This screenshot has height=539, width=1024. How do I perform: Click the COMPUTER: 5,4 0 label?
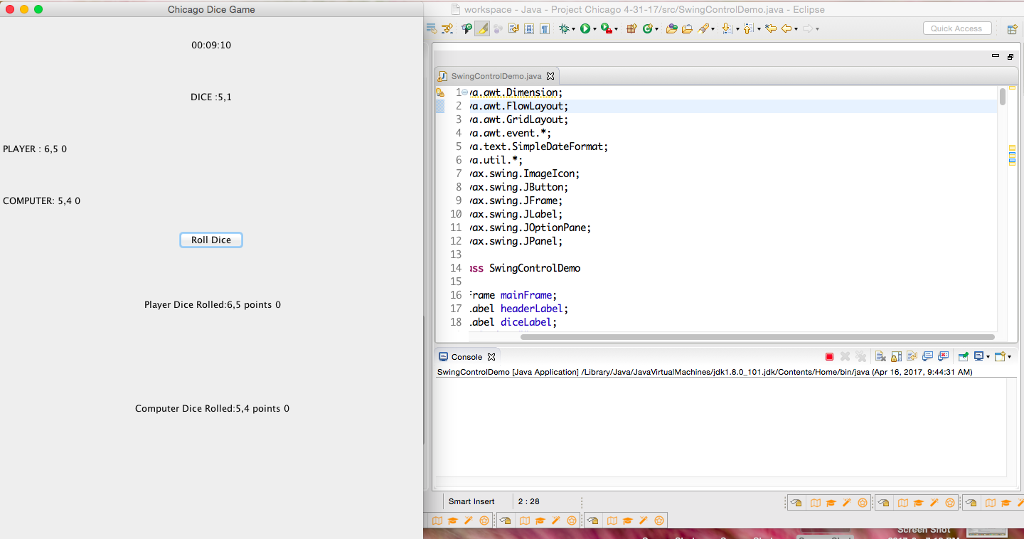point(42,201)
